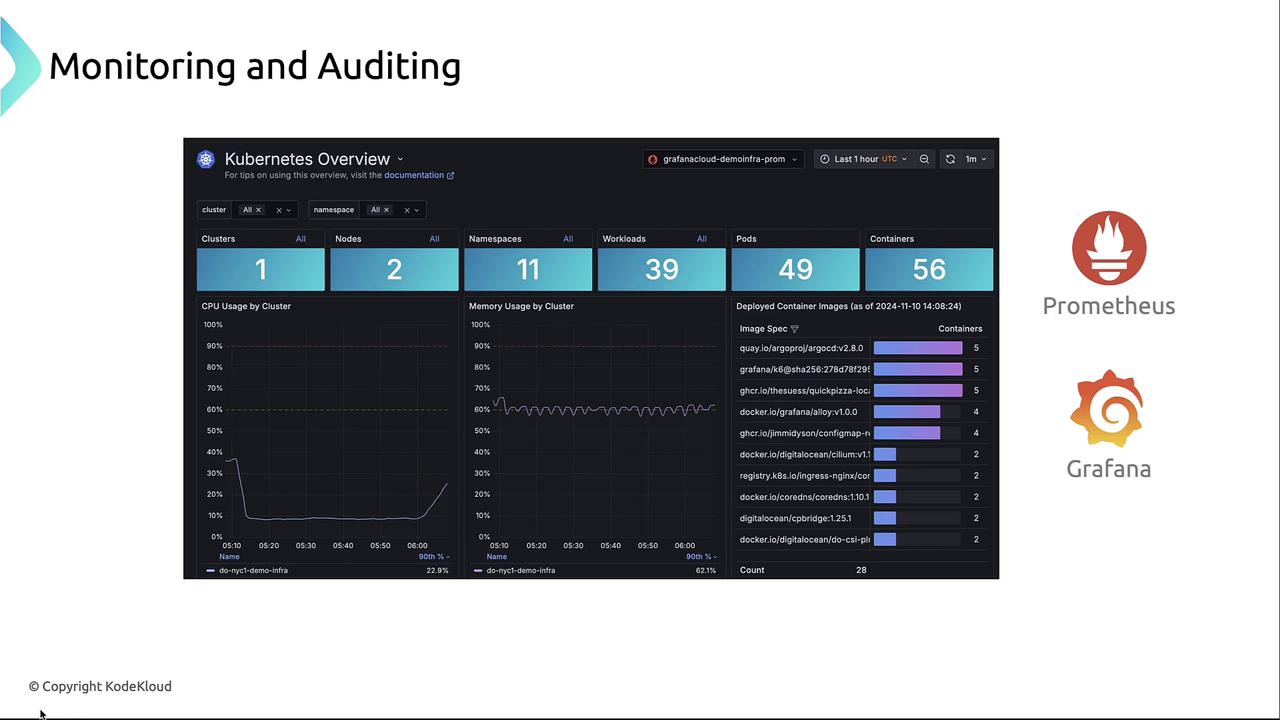Clear the namespace filter selection
The width and height of the screenshot is (1280, 720).
pyautogui.click(x=407, y=210)
